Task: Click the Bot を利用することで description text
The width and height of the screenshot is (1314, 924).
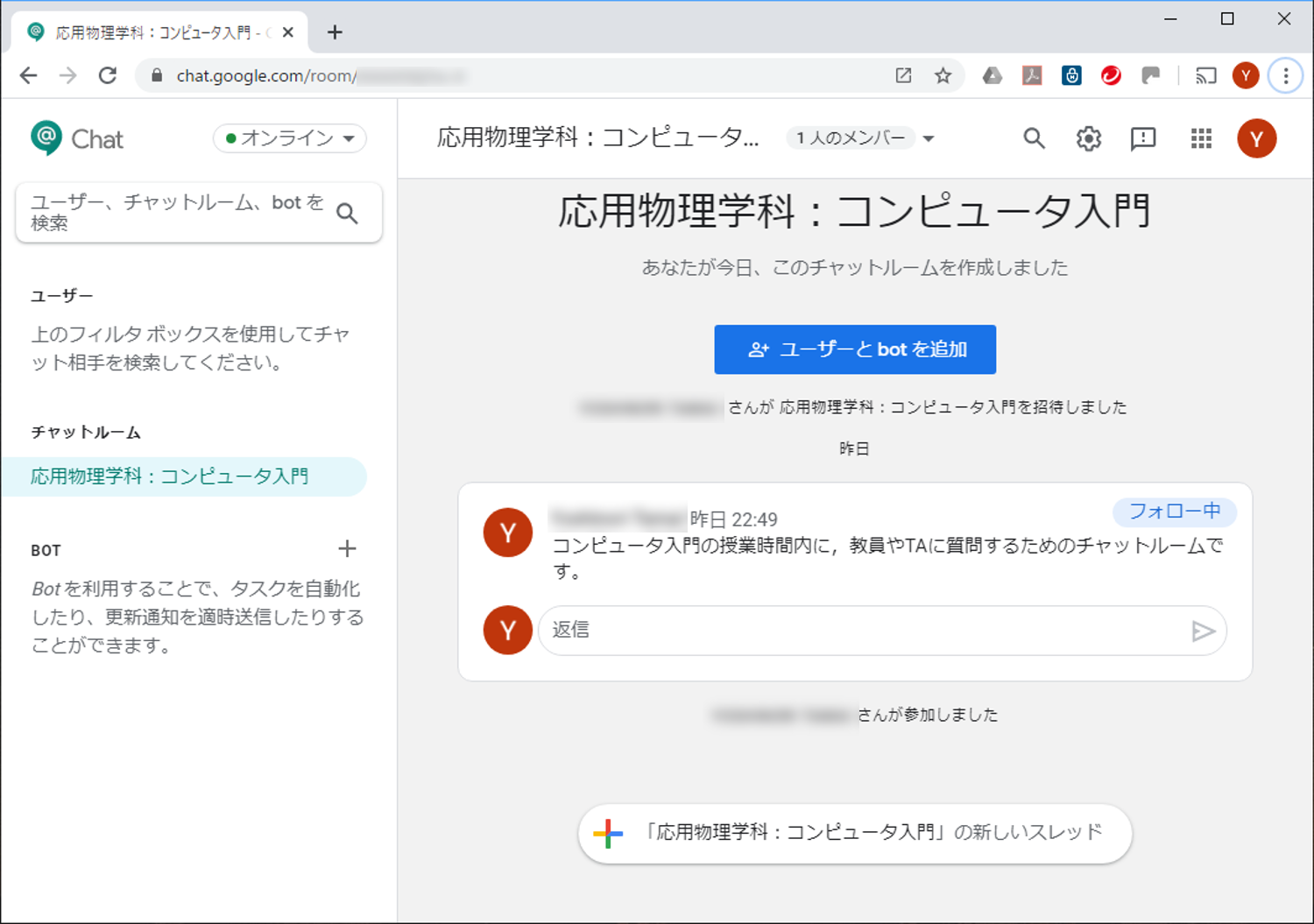Action: point(198,617)
